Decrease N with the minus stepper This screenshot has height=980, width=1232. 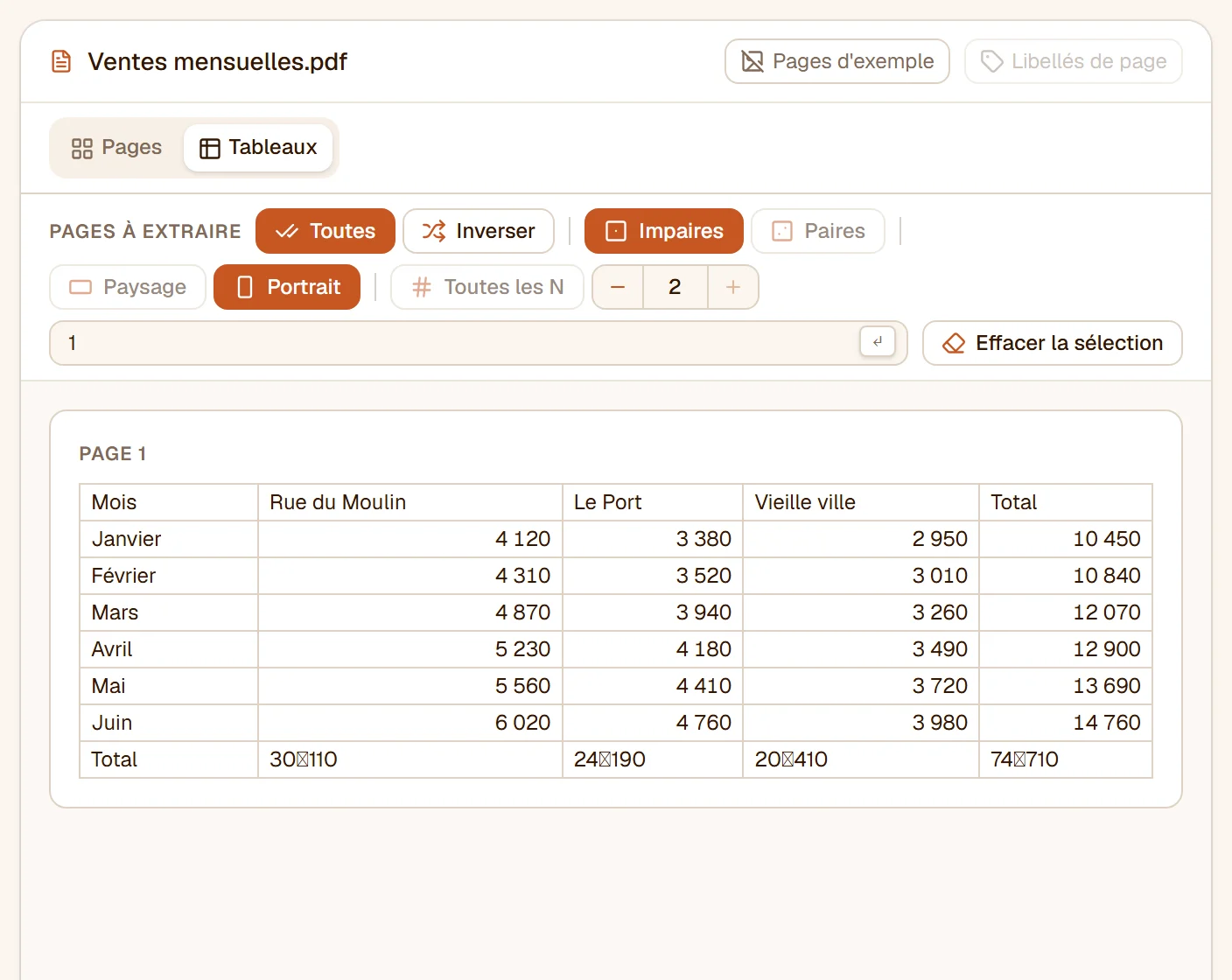618,287
